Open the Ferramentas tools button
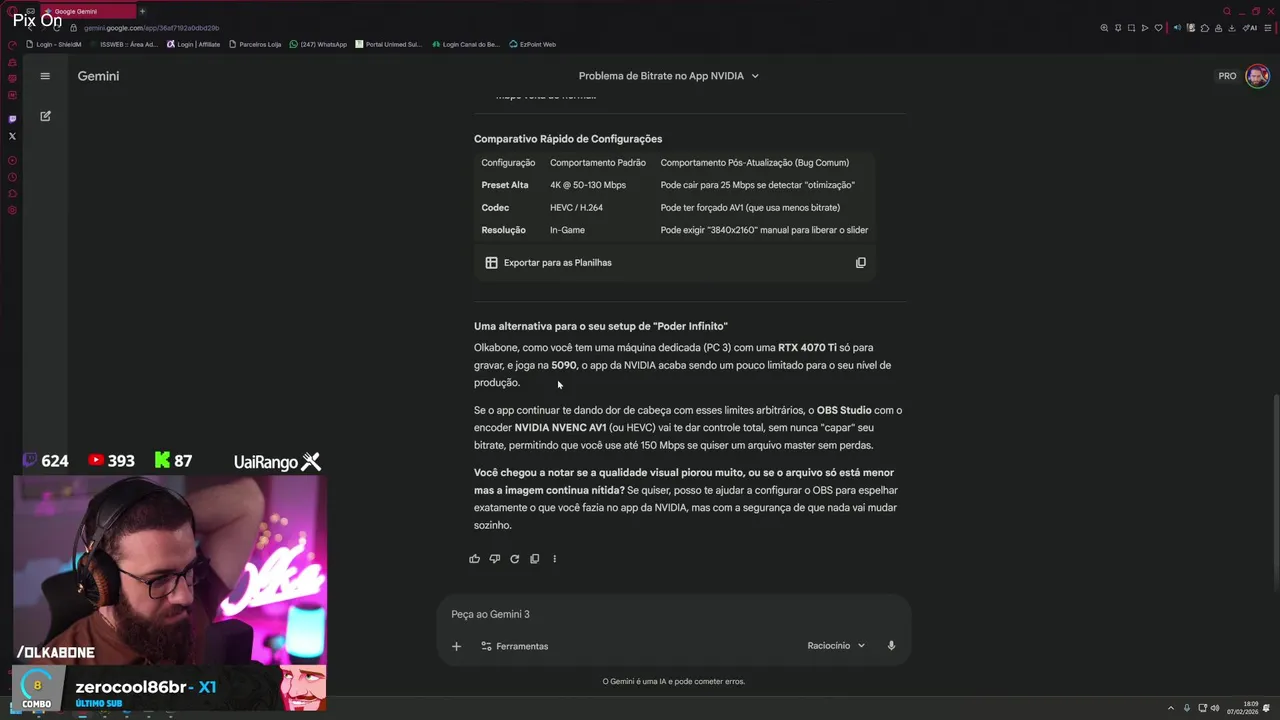Screen dimensions: 1280x720 tap(515, 646)
